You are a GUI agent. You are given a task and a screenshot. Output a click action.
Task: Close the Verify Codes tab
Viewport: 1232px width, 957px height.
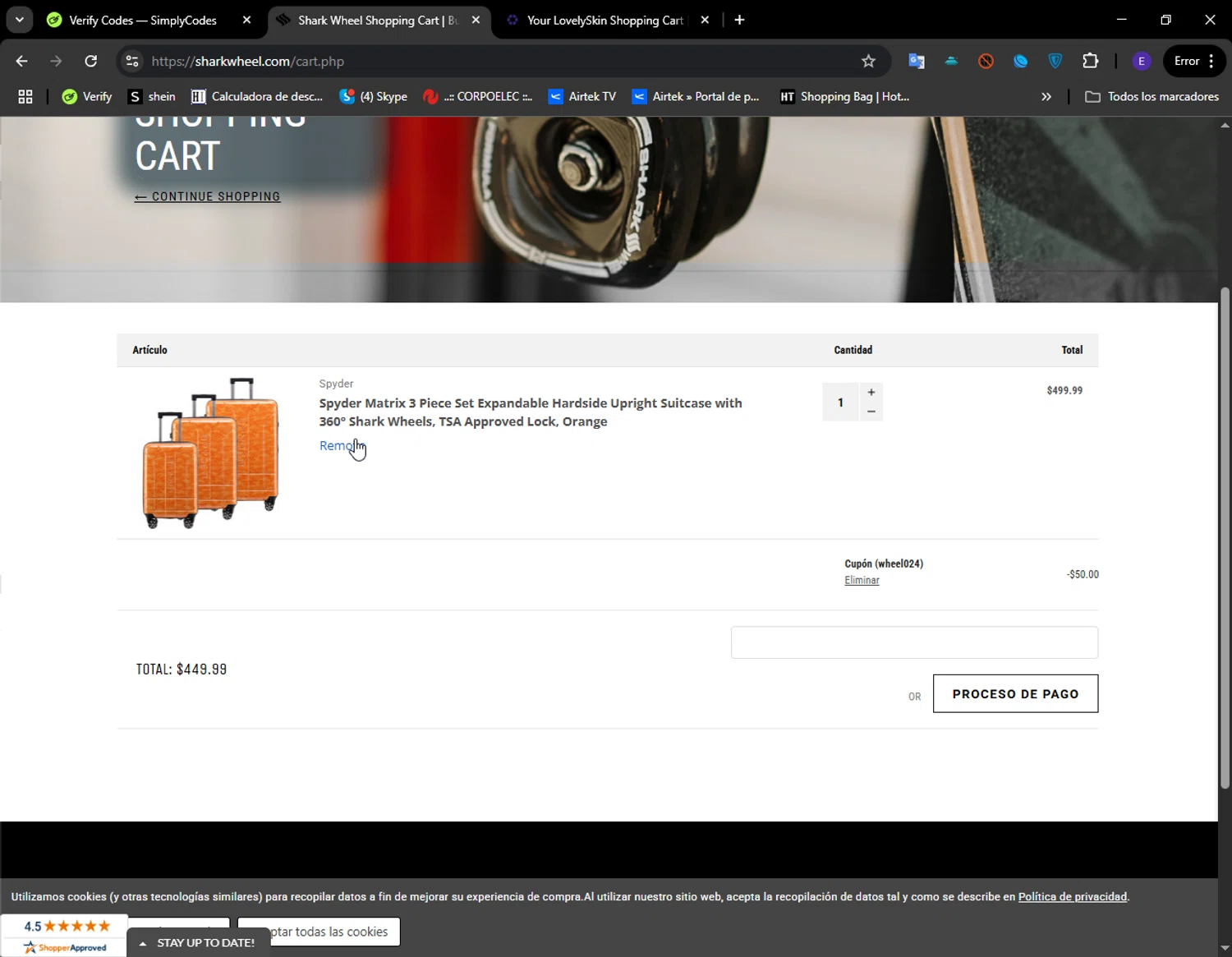click(246, 20)
